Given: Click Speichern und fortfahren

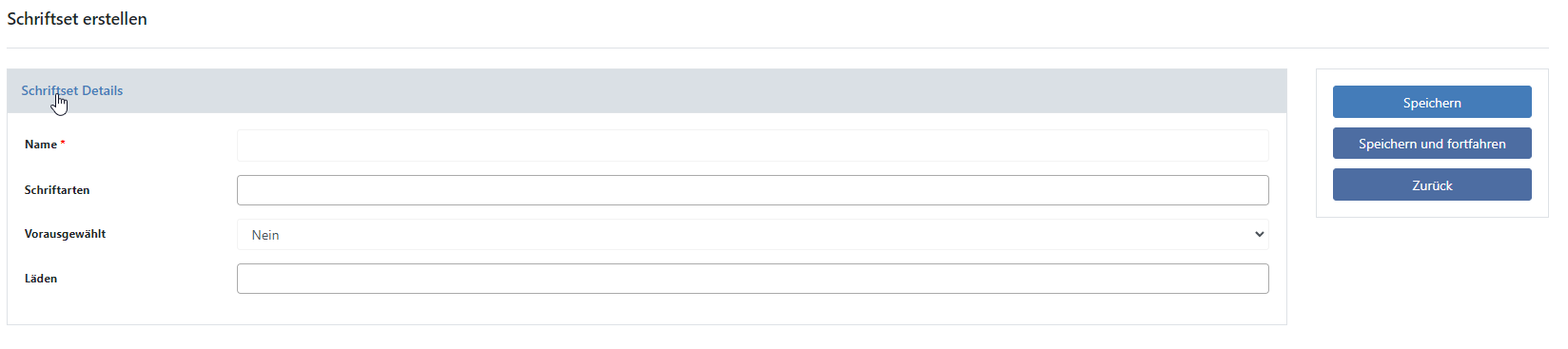Looking at the screenshot, I should (1432, 144).
